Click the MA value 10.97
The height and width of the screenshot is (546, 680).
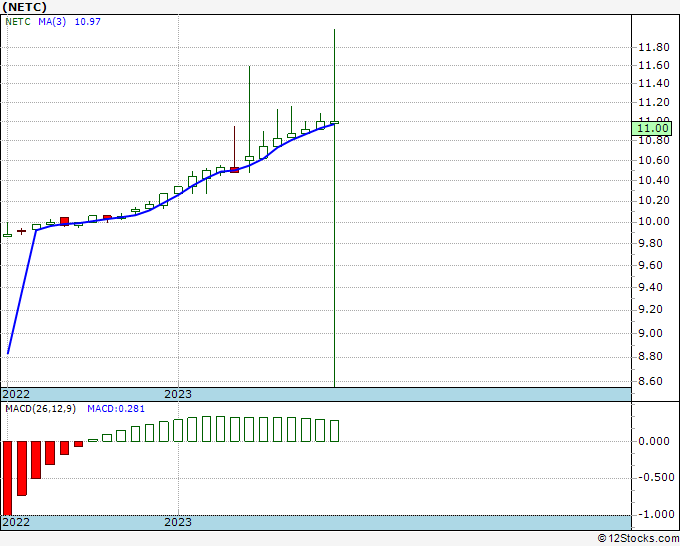pos(88,22)
